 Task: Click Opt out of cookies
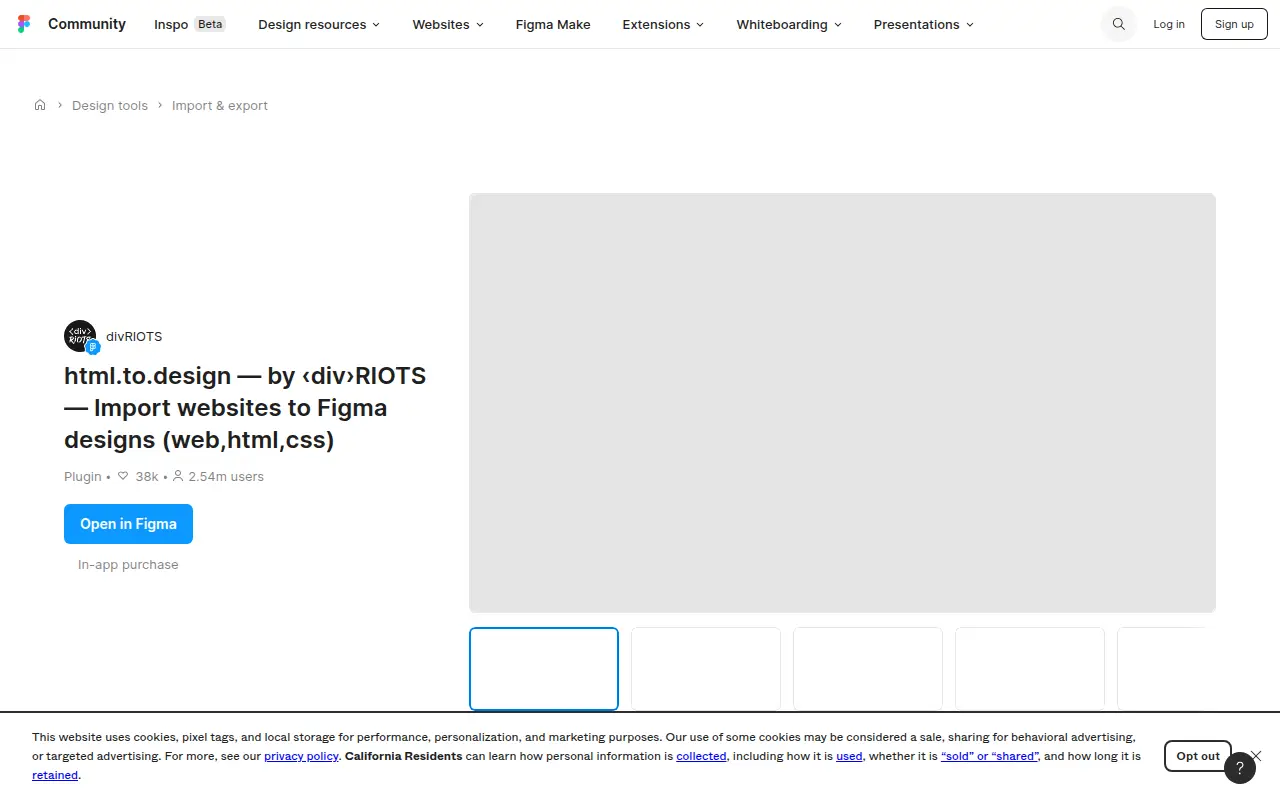(x=1198, y=756)
